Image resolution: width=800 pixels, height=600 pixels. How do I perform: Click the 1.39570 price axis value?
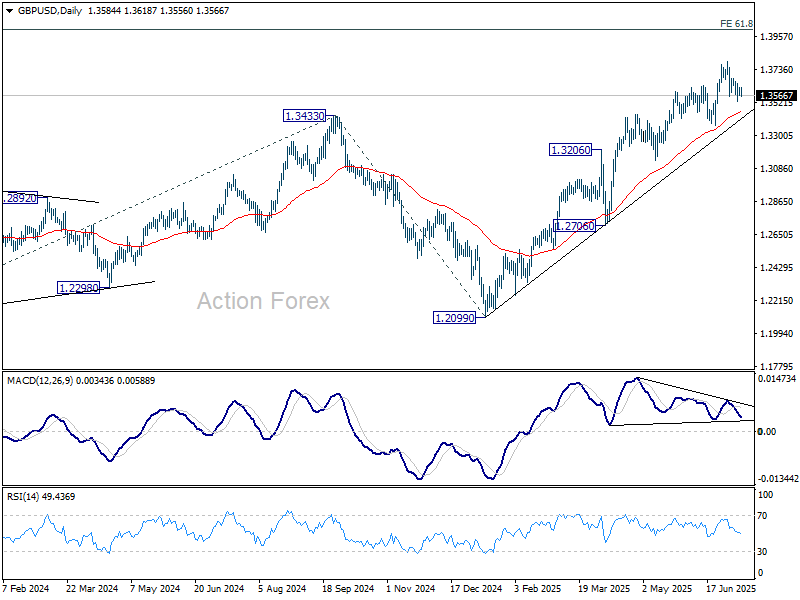click(776, 36)
